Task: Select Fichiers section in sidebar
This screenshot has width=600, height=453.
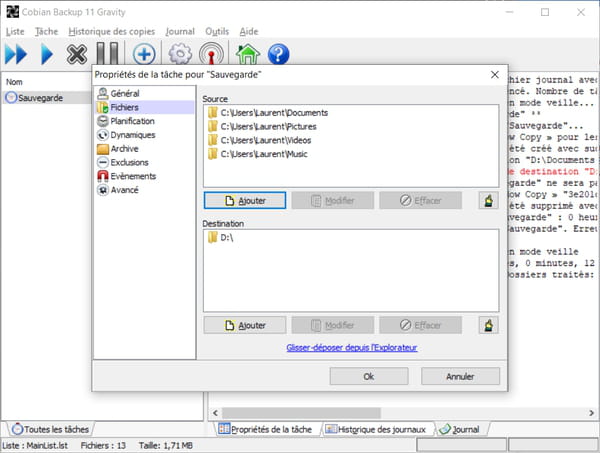Action: point(144,107)
